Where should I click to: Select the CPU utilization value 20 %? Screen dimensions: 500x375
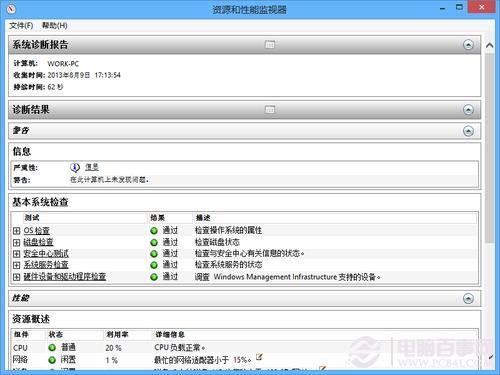coord(113,348)
